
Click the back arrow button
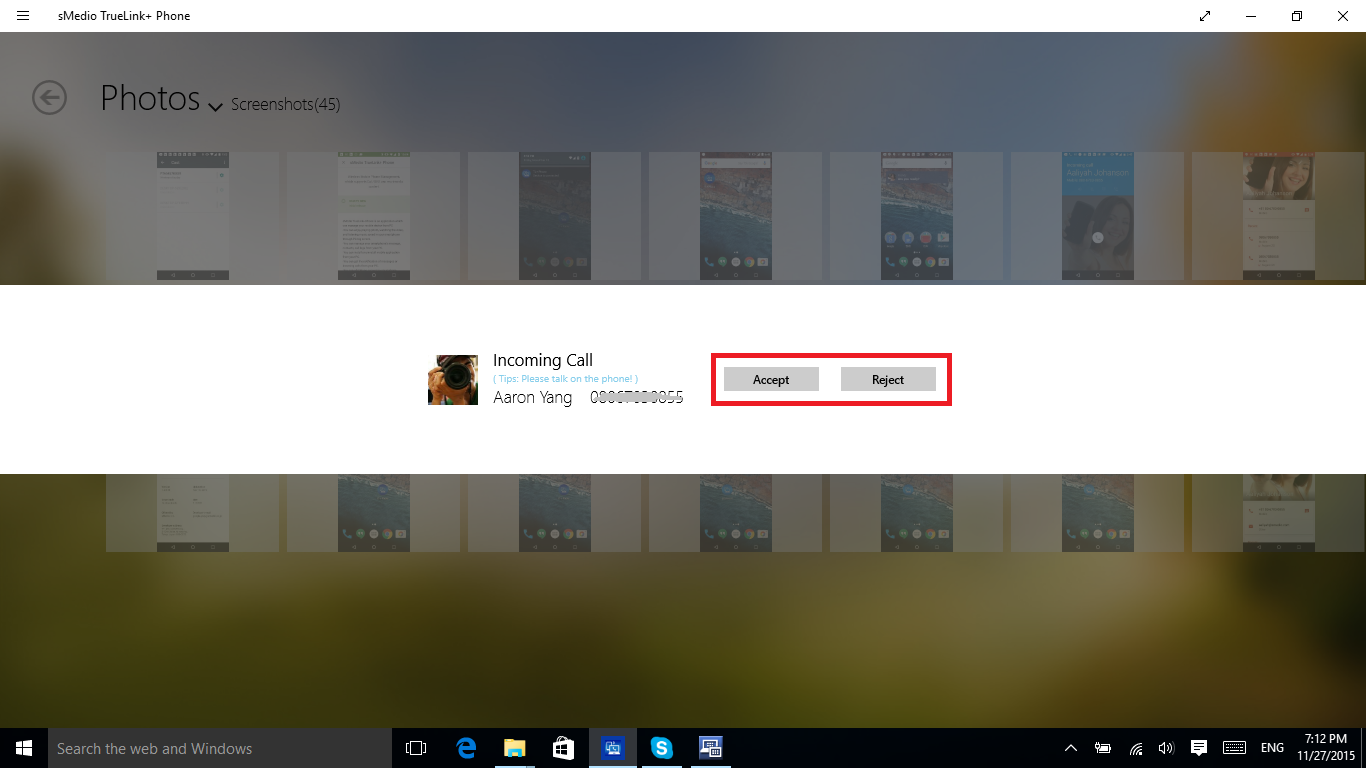click(x=49, y=98)
